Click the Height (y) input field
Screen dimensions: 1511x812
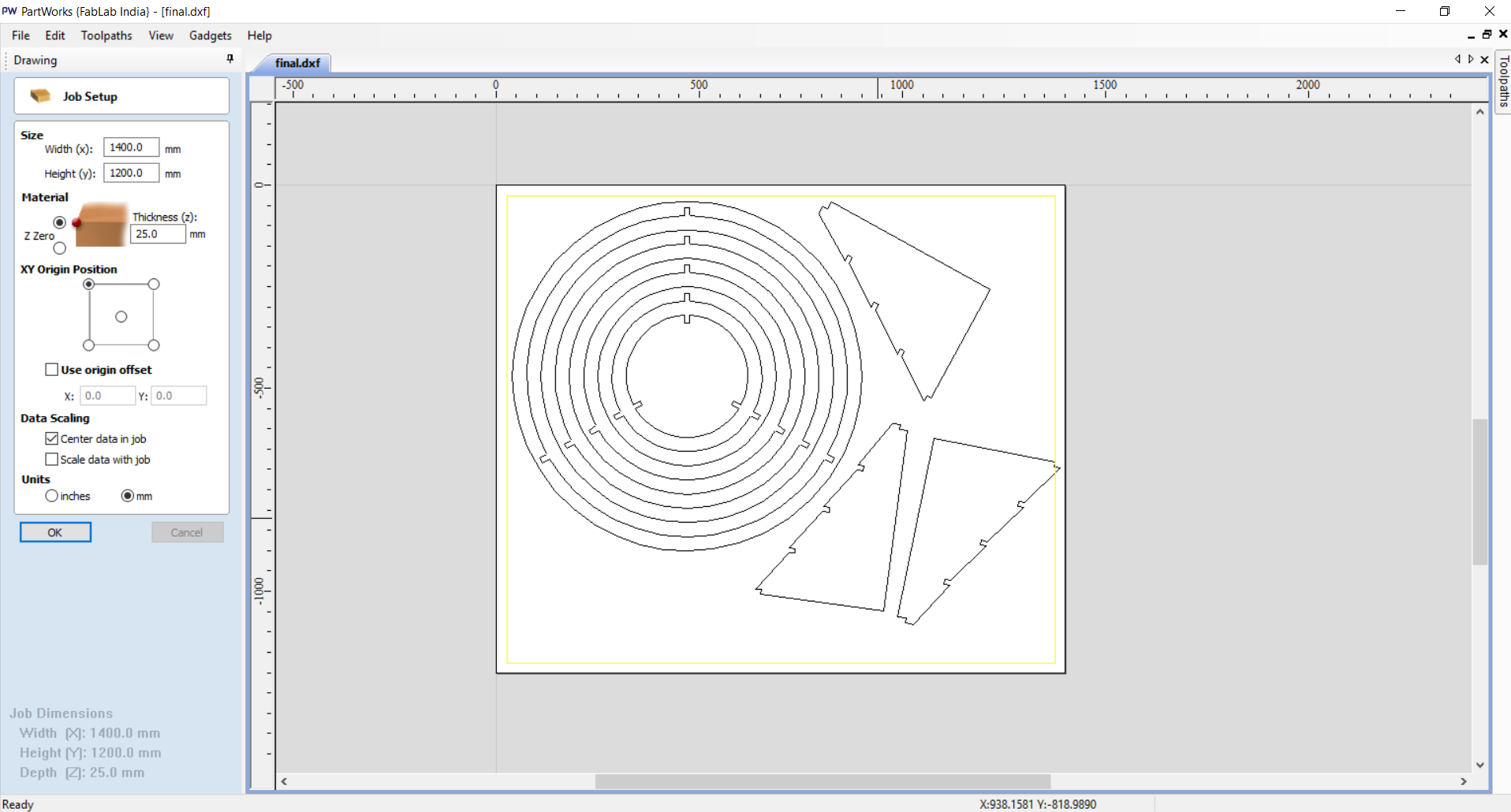(131, 173)
